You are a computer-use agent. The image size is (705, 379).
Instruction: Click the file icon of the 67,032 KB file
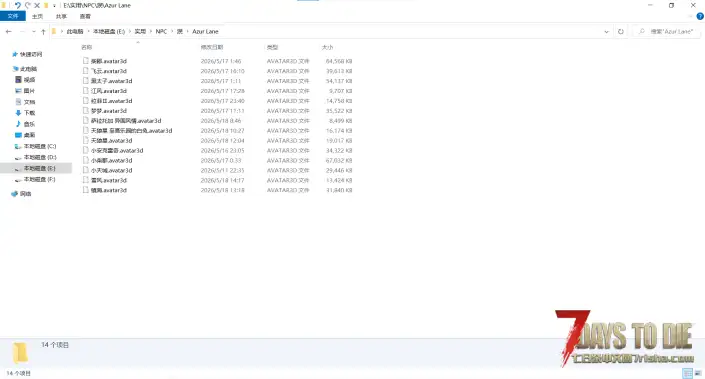[85, 160]
